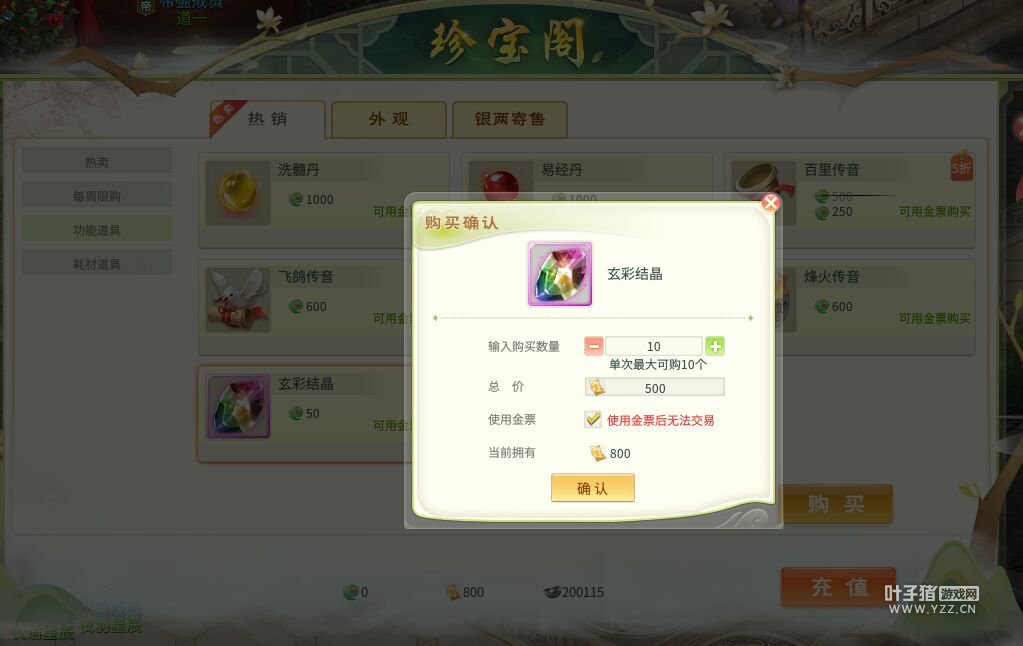Click the 充值 recharge button
Image resolution: width=1023 pixels, height=646 pixels.
coord(838,587)
